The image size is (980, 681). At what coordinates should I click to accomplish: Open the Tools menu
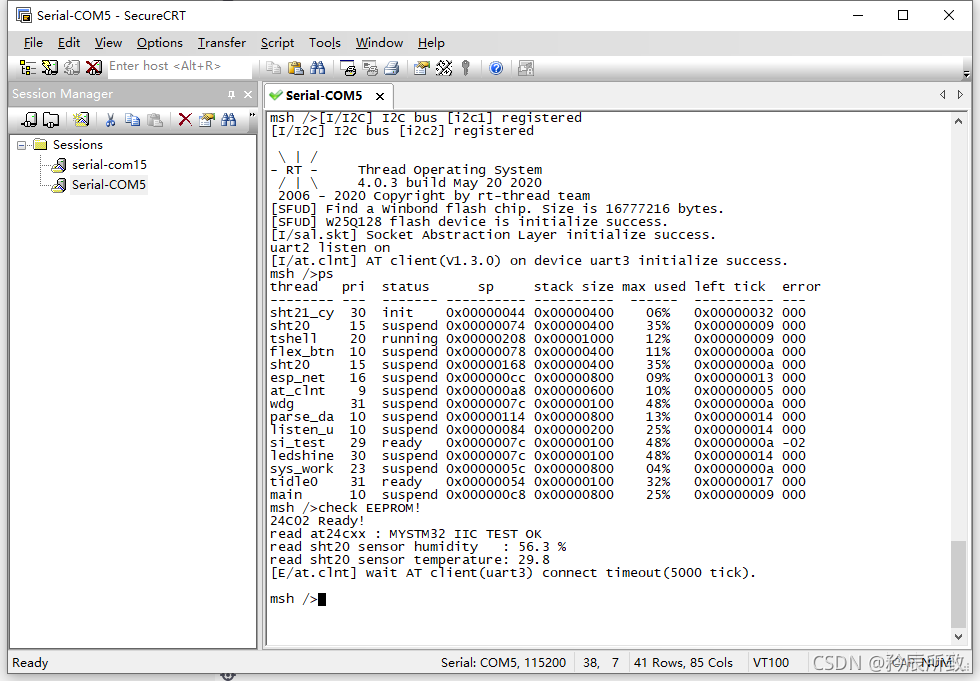pos(325,42)
